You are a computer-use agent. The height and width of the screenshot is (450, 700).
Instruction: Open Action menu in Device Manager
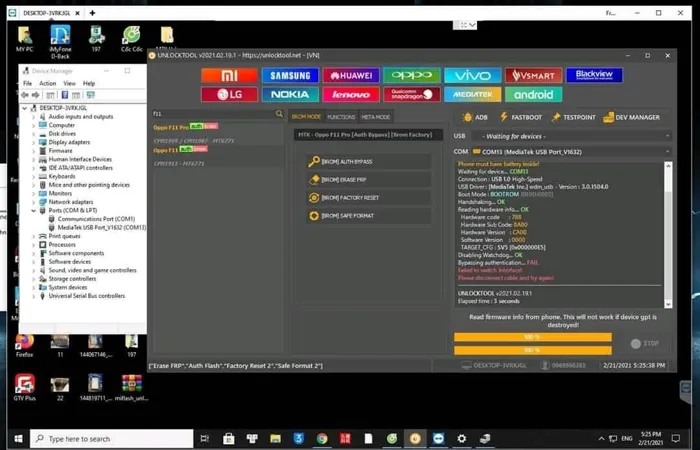coord(47,83)
